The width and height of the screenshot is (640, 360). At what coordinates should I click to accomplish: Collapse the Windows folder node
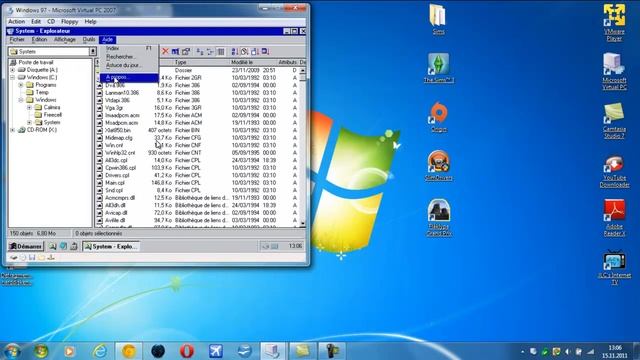(21, 100)
